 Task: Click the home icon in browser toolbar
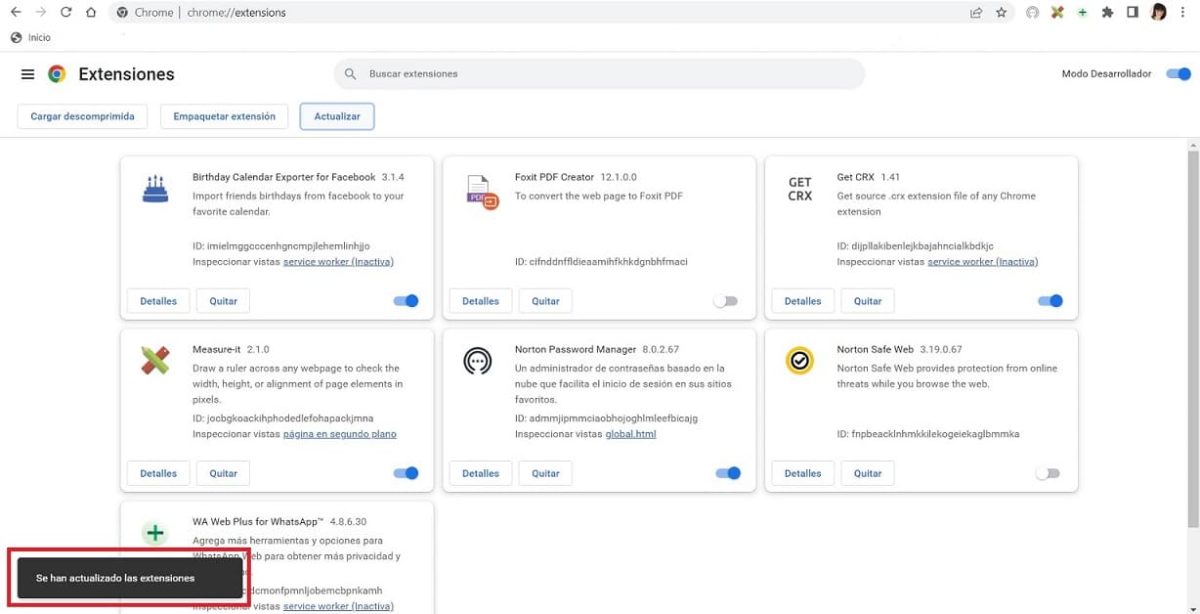(91, 13)
